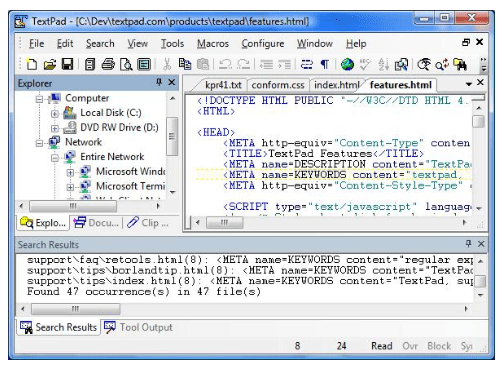Open the Macros menu

213,44
